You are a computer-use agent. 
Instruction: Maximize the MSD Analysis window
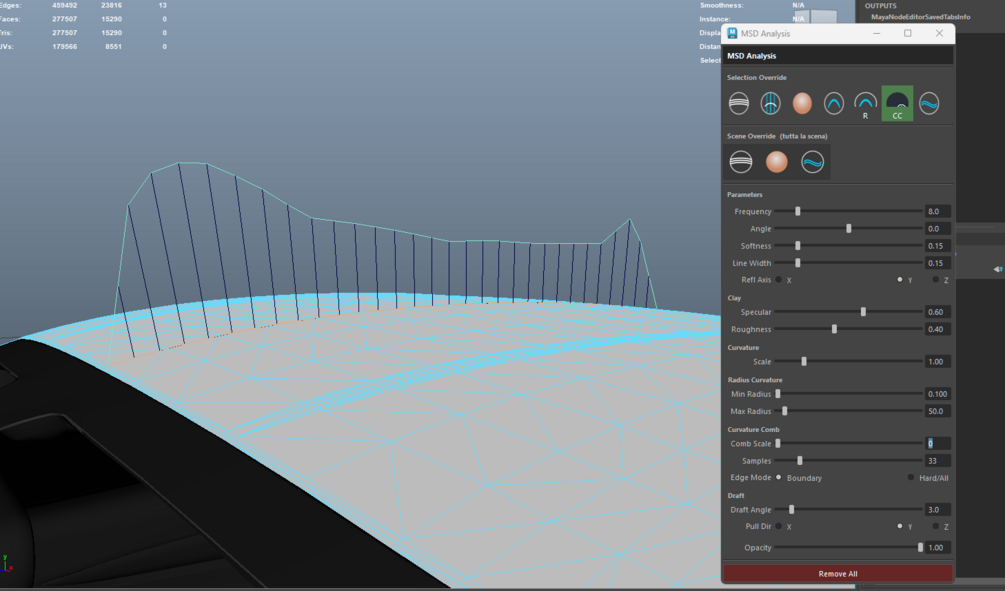(908, 33)
